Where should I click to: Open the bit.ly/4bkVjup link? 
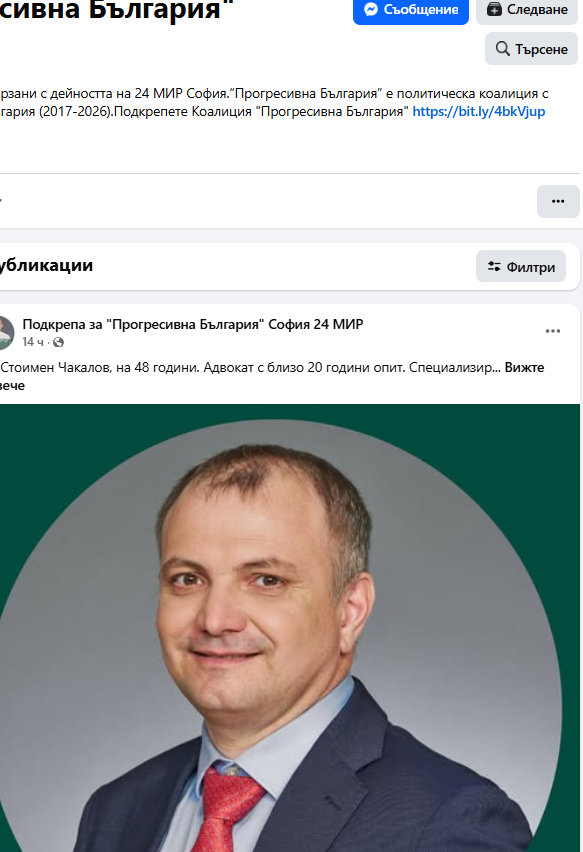click(x=479, y=111)
